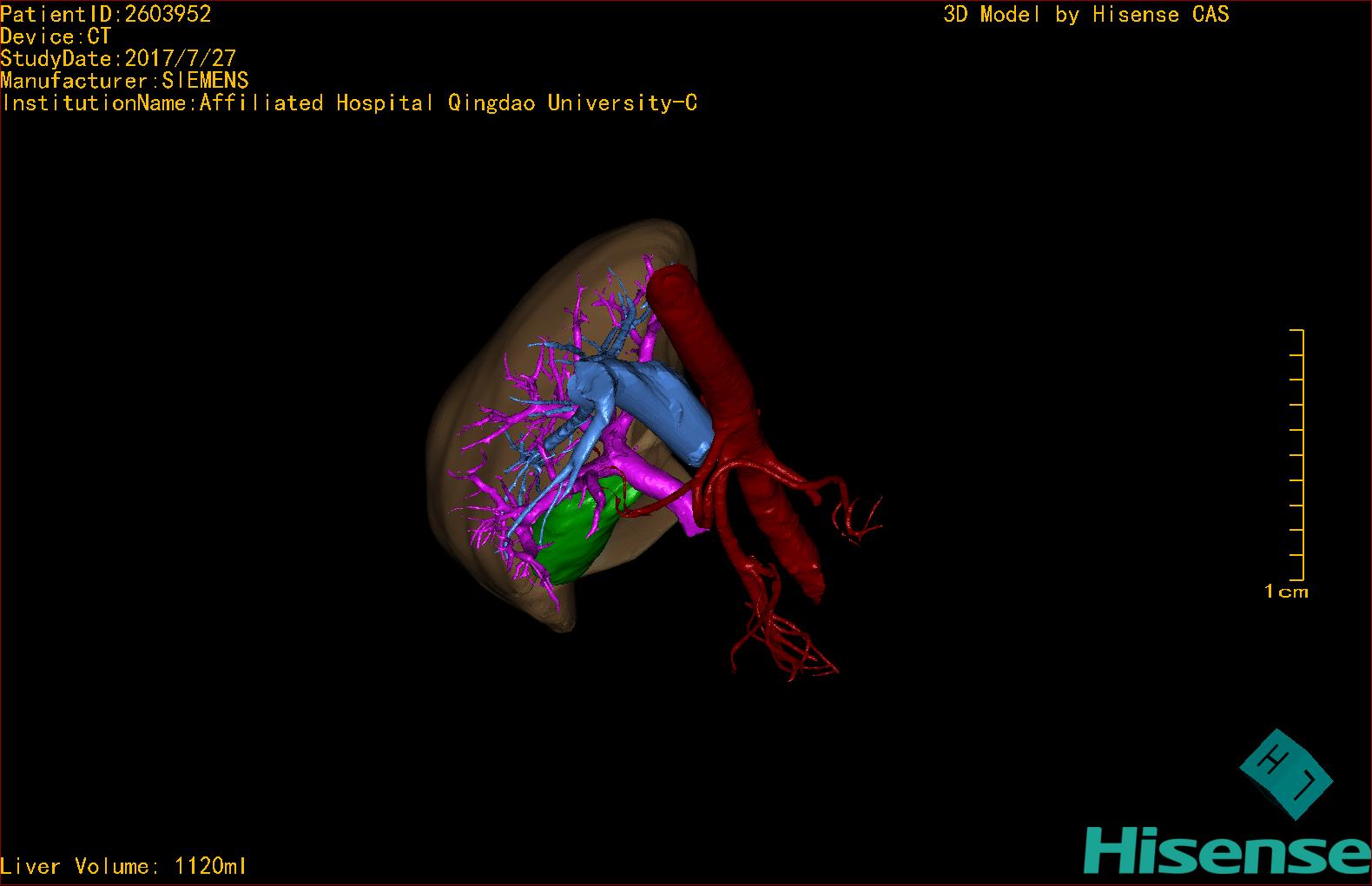Click the 1cm scale label

tap(1286, 592)
